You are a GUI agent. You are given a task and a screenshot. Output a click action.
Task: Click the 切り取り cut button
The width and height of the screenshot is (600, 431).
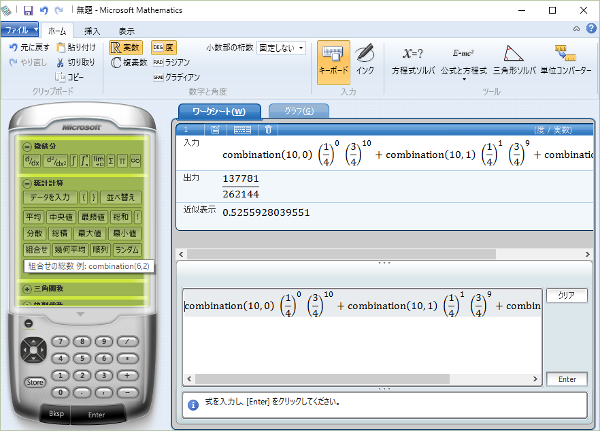pos(76,62)
